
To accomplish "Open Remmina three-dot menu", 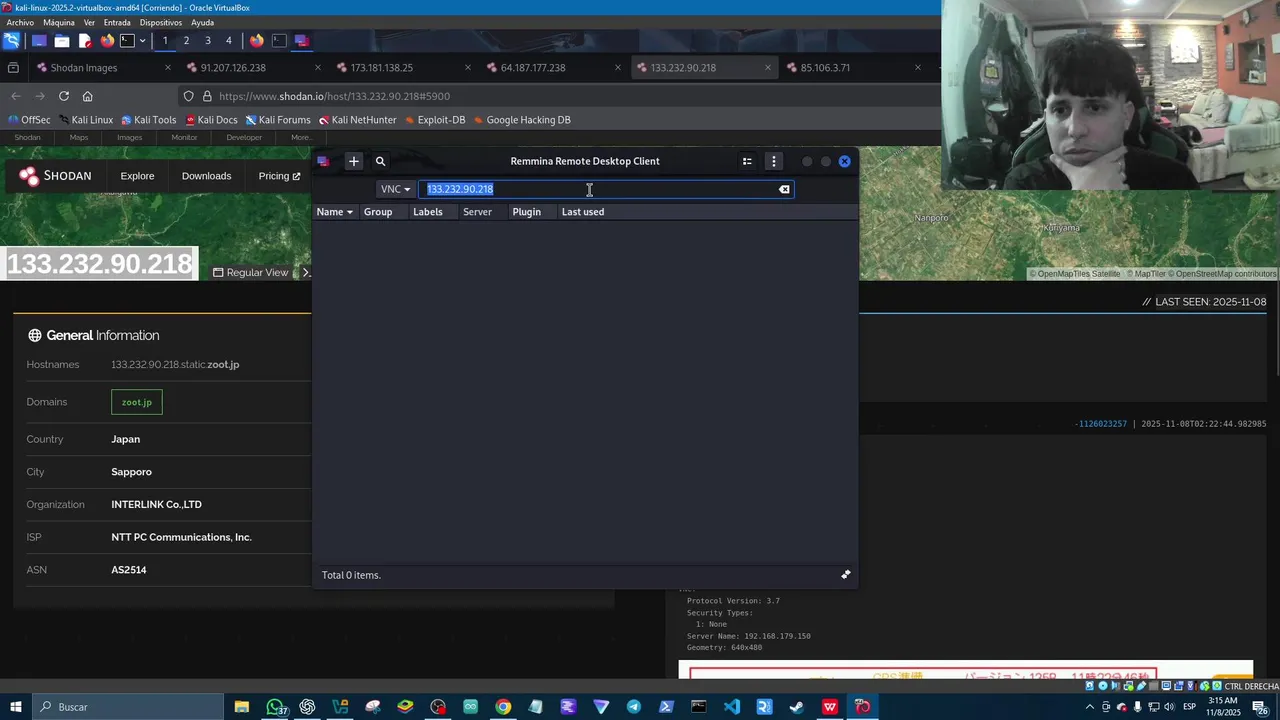I will coord(773,161).
